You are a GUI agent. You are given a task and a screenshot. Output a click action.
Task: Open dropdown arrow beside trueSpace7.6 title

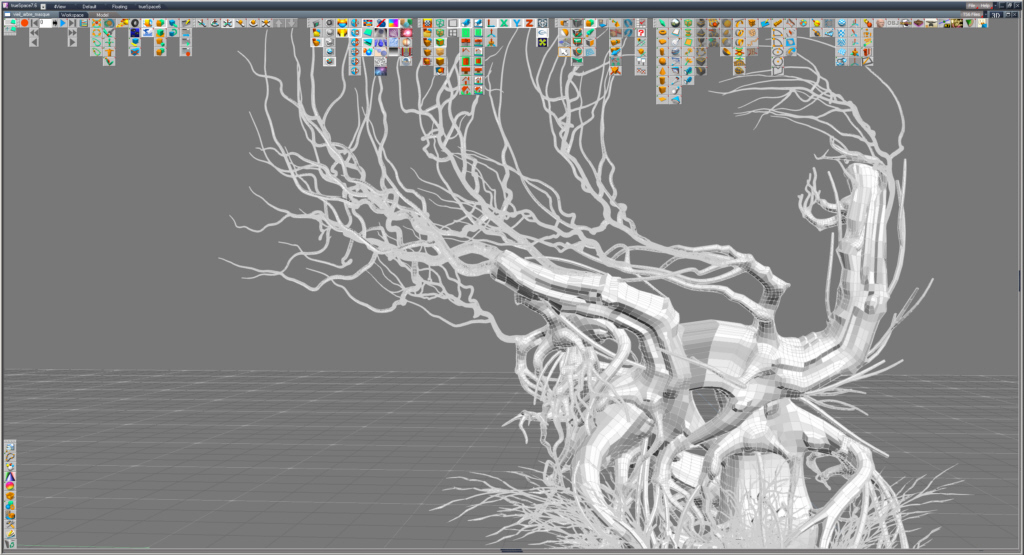tap(43, 7)
